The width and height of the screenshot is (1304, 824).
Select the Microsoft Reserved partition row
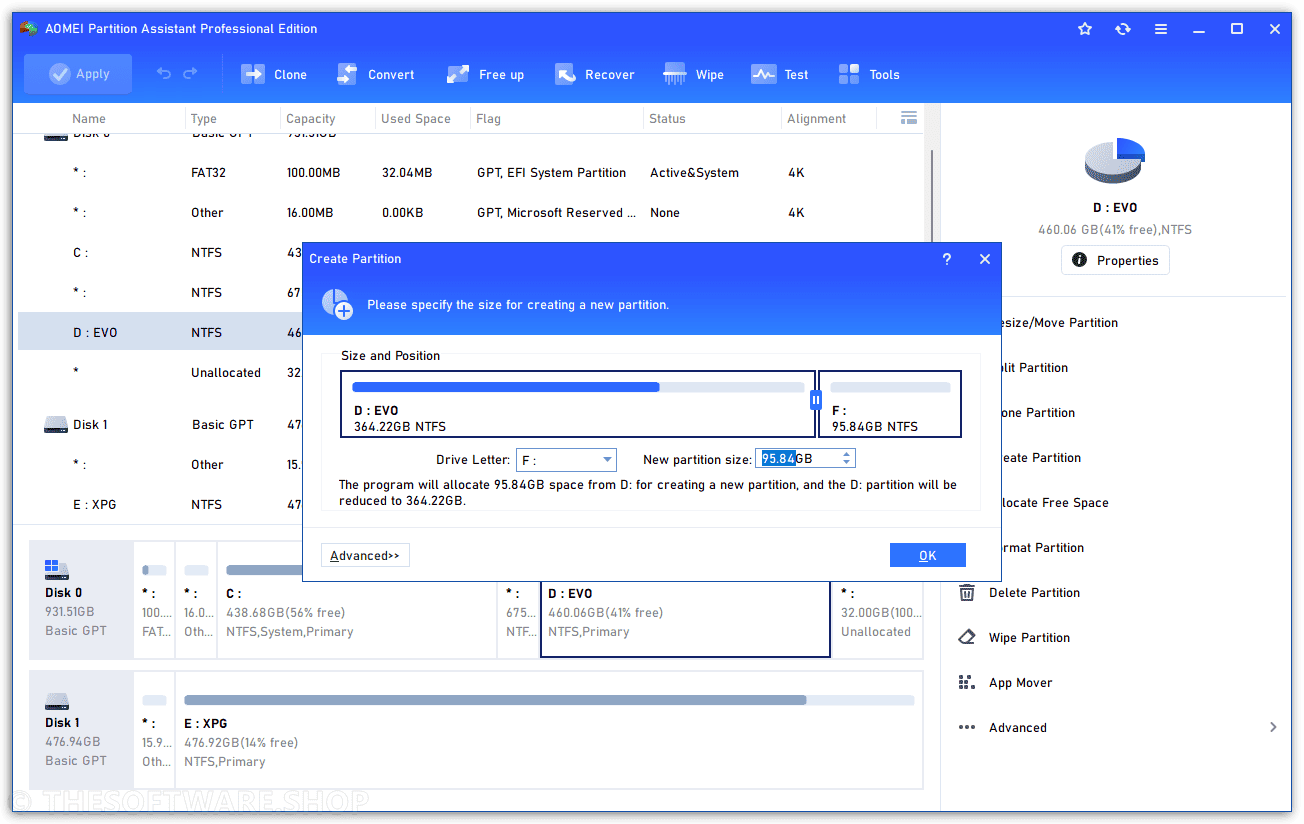pos(470,212)
